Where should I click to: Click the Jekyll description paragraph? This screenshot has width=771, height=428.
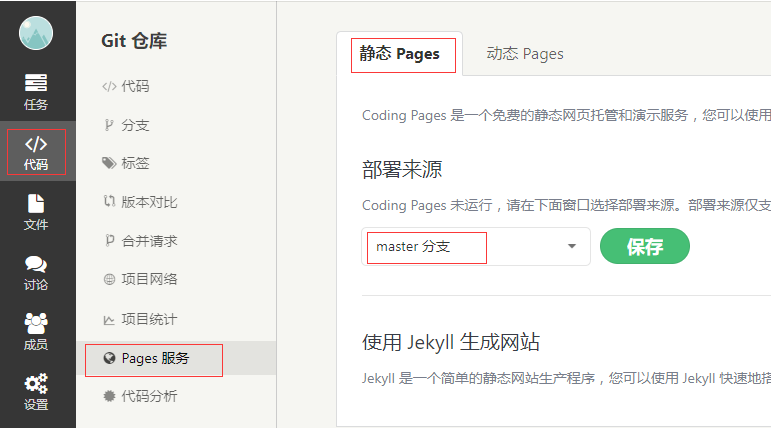pyautogui.click(x=566, y=378)
